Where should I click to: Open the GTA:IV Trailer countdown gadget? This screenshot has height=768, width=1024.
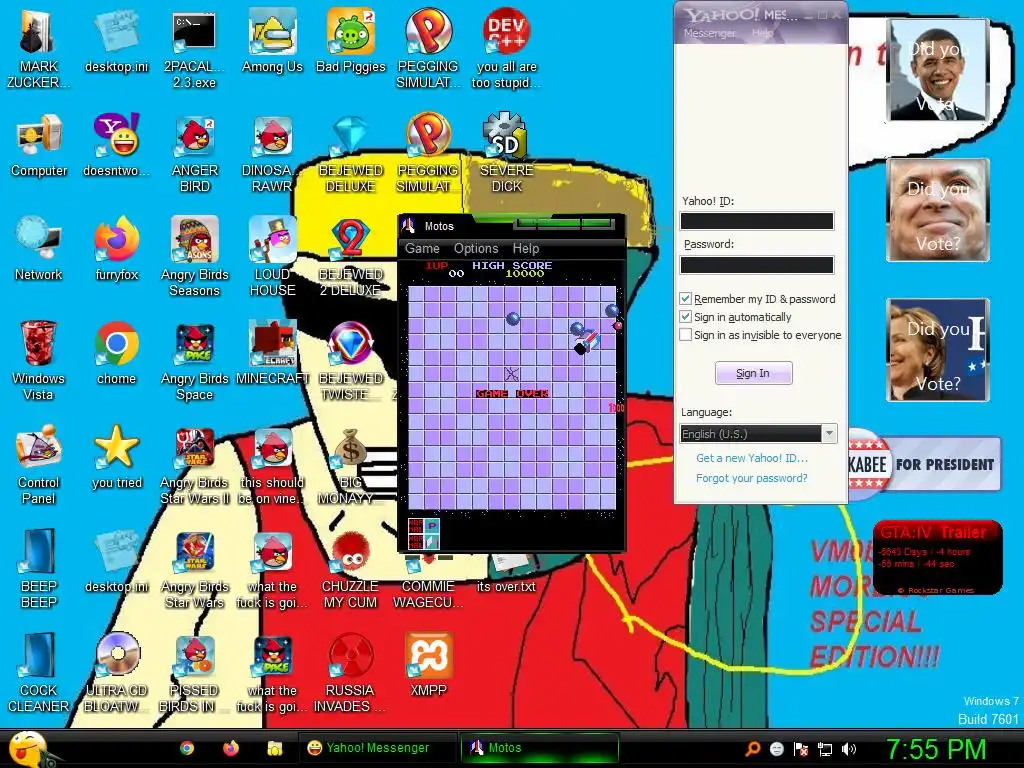pyautogui.click(x=937, y=558)
